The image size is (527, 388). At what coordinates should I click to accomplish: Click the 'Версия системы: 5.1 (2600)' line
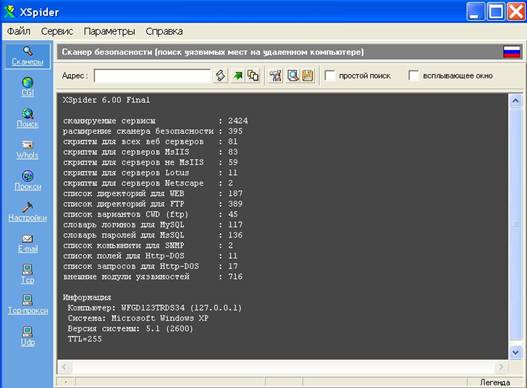point(130,329)
